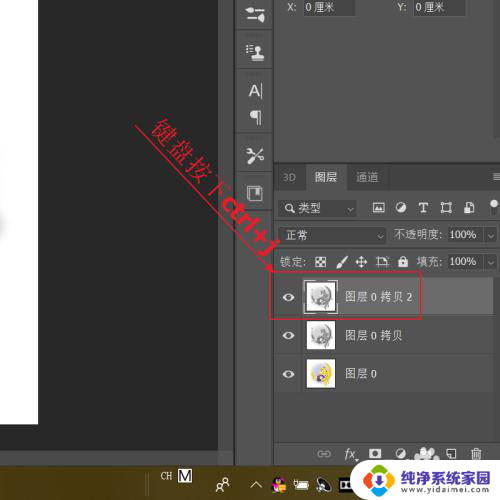
Task: Switch to the 3D tab
Action: click(289, 177)
